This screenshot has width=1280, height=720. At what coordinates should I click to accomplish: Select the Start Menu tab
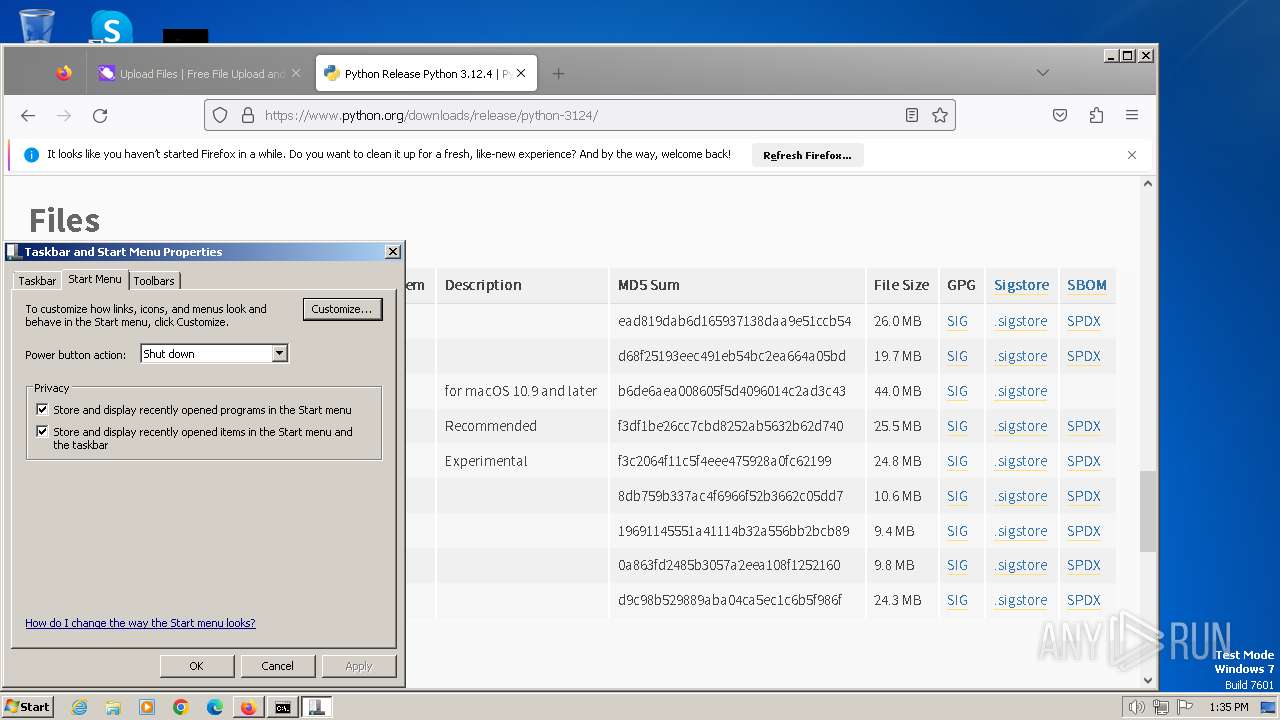95,279
